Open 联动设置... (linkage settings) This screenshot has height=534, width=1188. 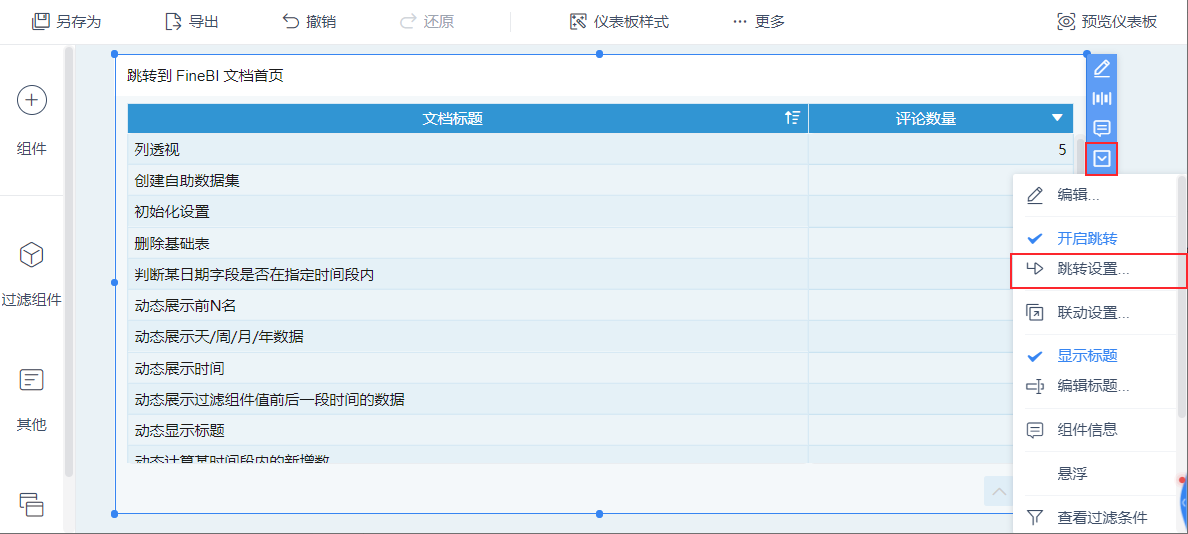click(x=1096, y=312)
